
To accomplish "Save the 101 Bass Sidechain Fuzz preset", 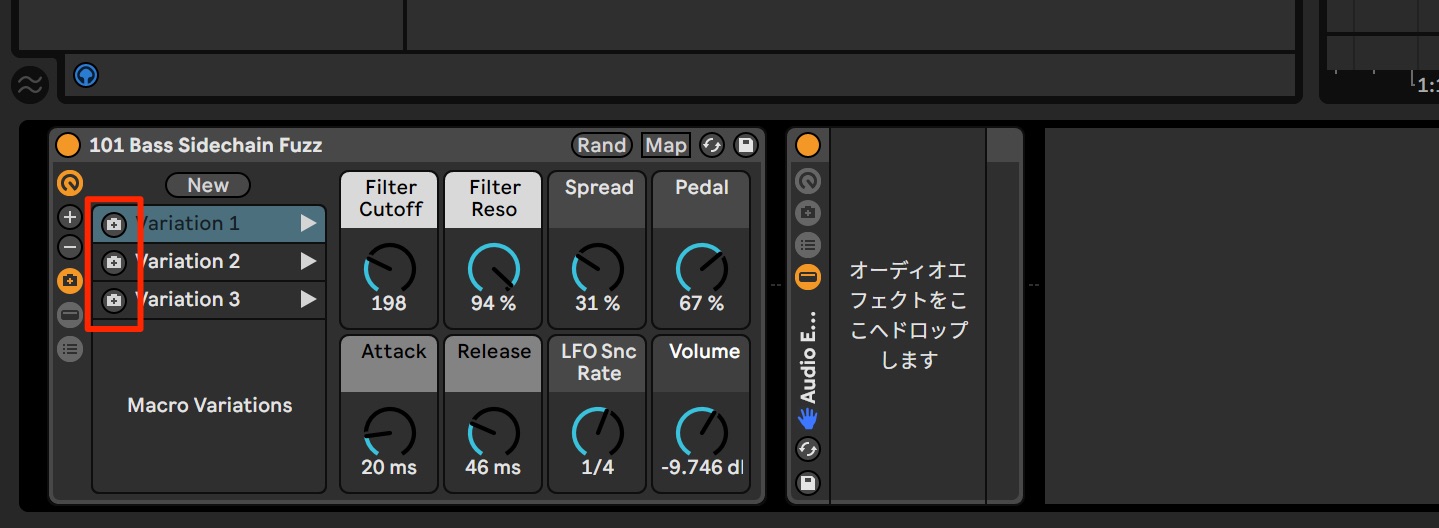I will coord(745,146).
